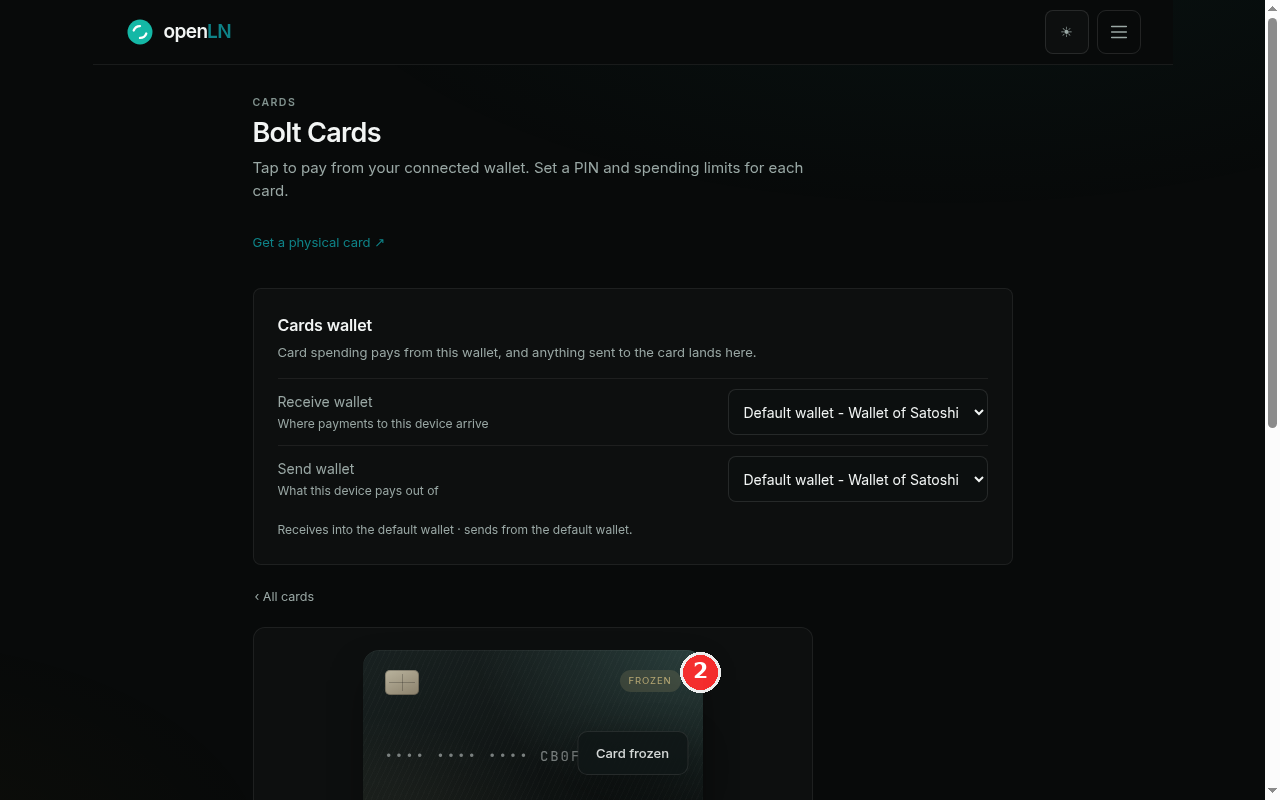Select the Bolt card thumbnail image
The image size is (1280, 800).
point(533,725)
